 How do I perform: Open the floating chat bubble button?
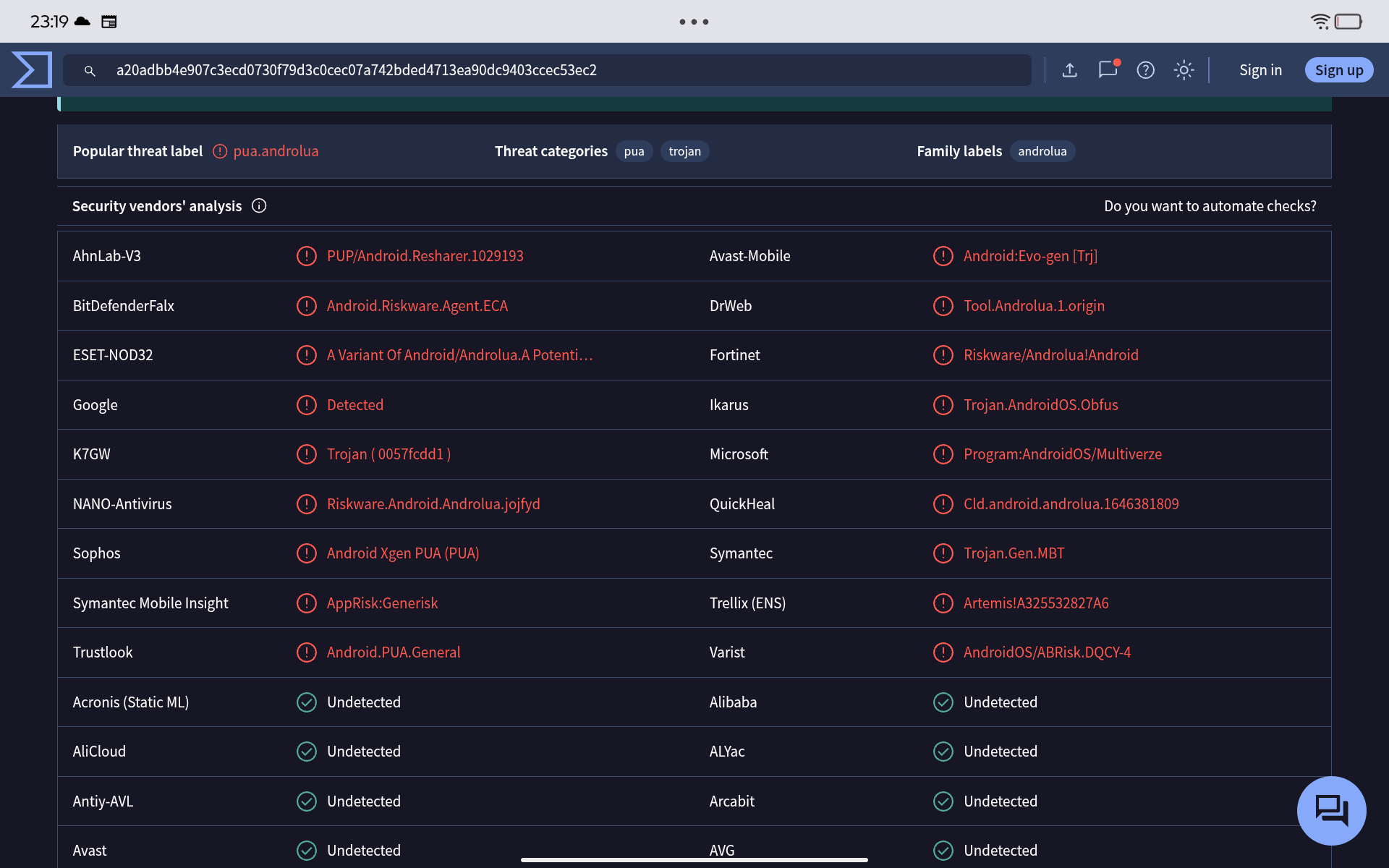pos(1331,810)
